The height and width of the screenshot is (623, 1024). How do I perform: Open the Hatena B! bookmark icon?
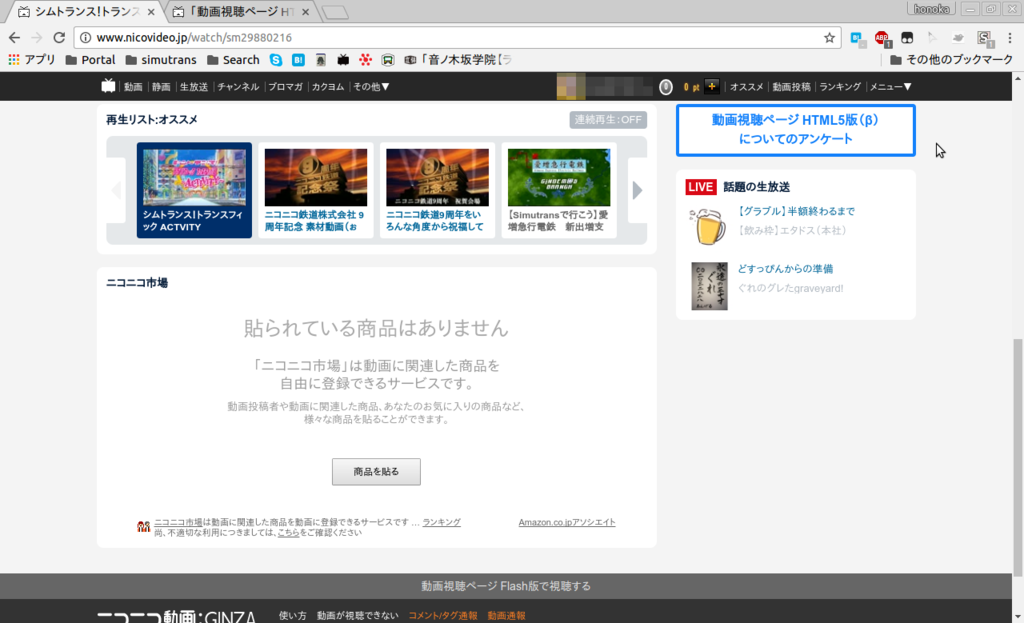[x=298, y=60]
